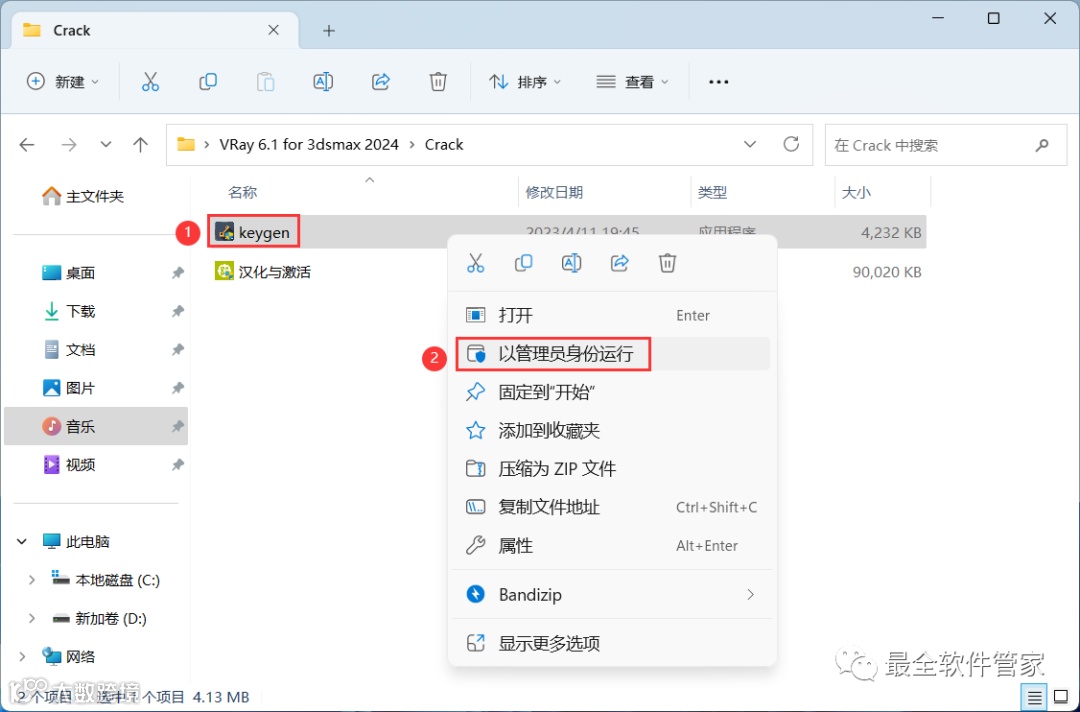Screen dimensions: 1080x712
Task: Click the 90,020 KB size cell
Action: pos(887,272)
